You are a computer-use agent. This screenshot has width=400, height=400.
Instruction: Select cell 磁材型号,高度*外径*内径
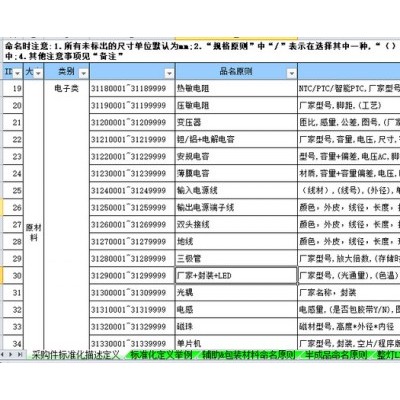click(x=349, y=326)
